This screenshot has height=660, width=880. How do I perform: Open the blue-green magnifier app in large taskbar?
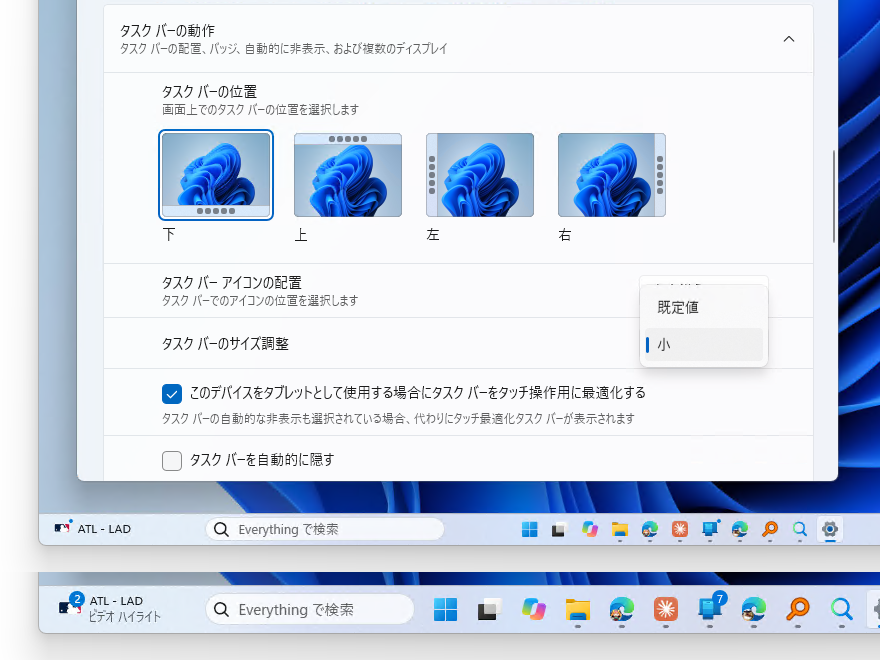pos(841,609)
